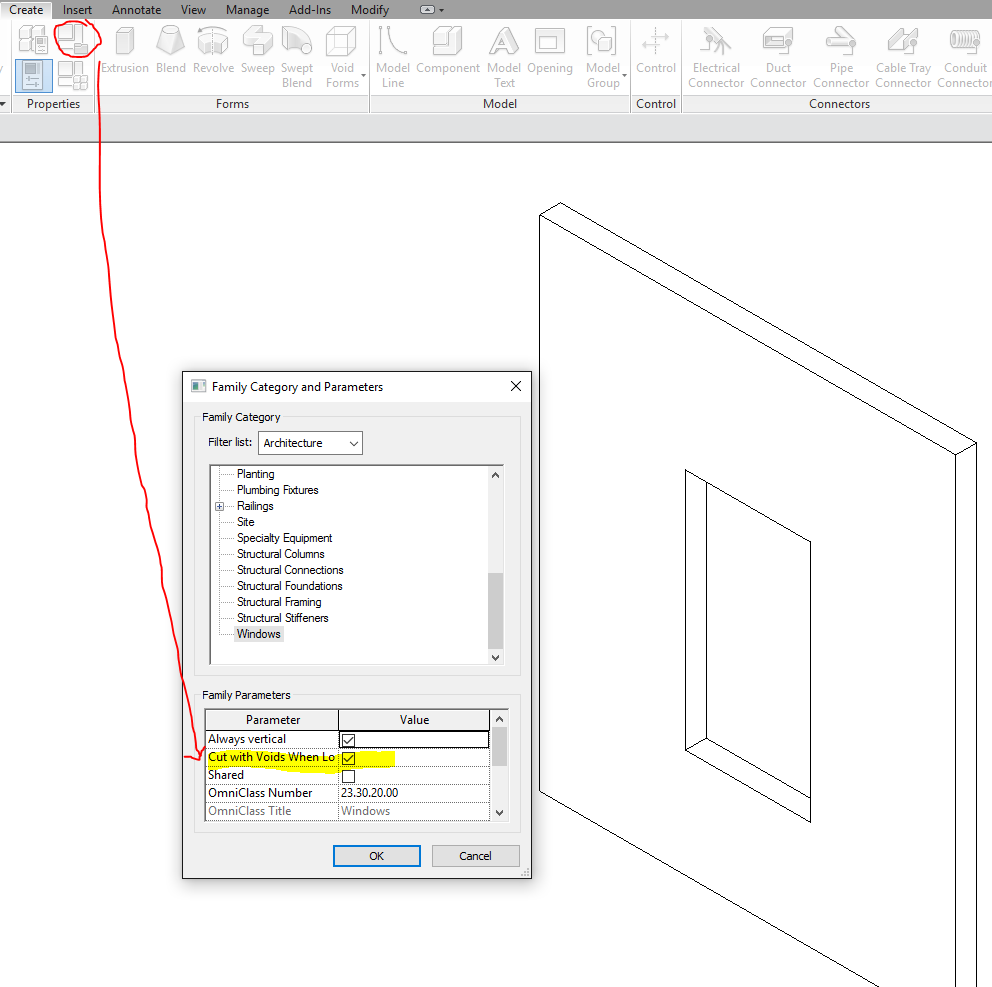
Task: Open the Manage ribbon tab
Action: [247, 9]
